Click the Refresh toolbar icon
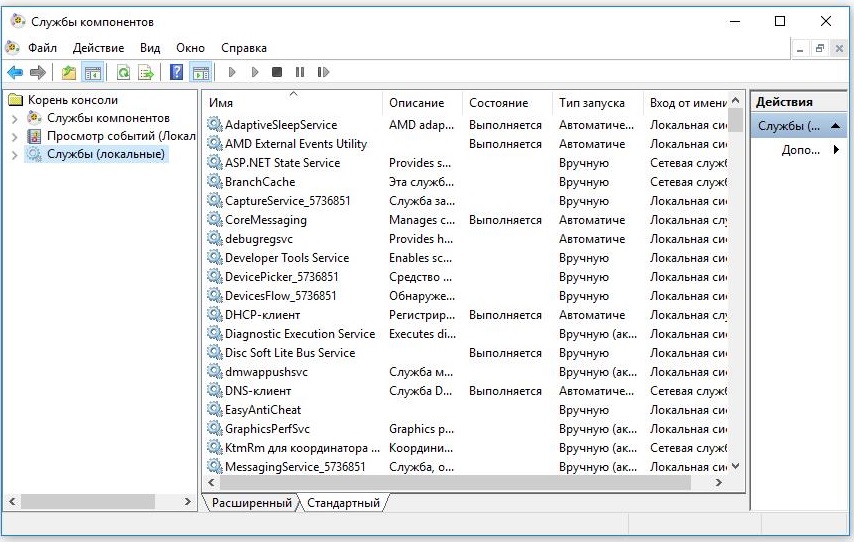The width and height of the screenshot is (854, 542). (x=124, y=72)
